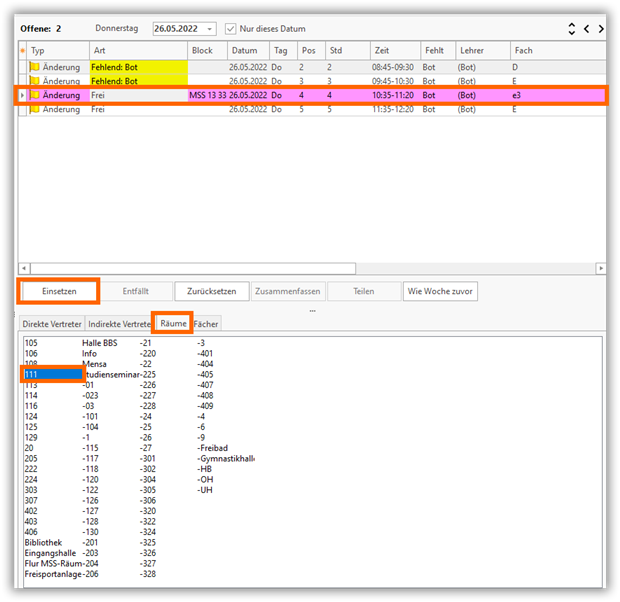
Task: Go to previous day with left arrow
Action: tap(587, 29)
